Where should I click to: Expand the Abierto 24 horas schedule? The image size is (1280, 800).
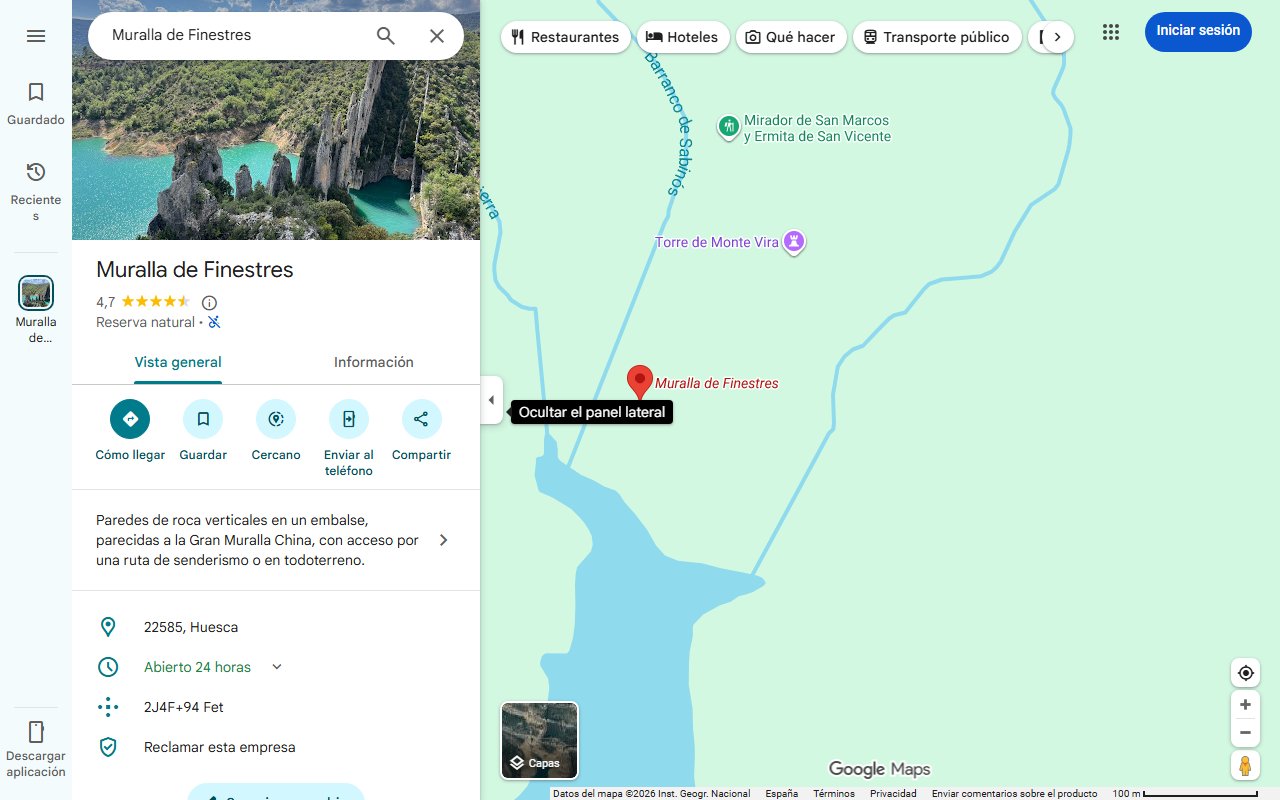(276, 666)
